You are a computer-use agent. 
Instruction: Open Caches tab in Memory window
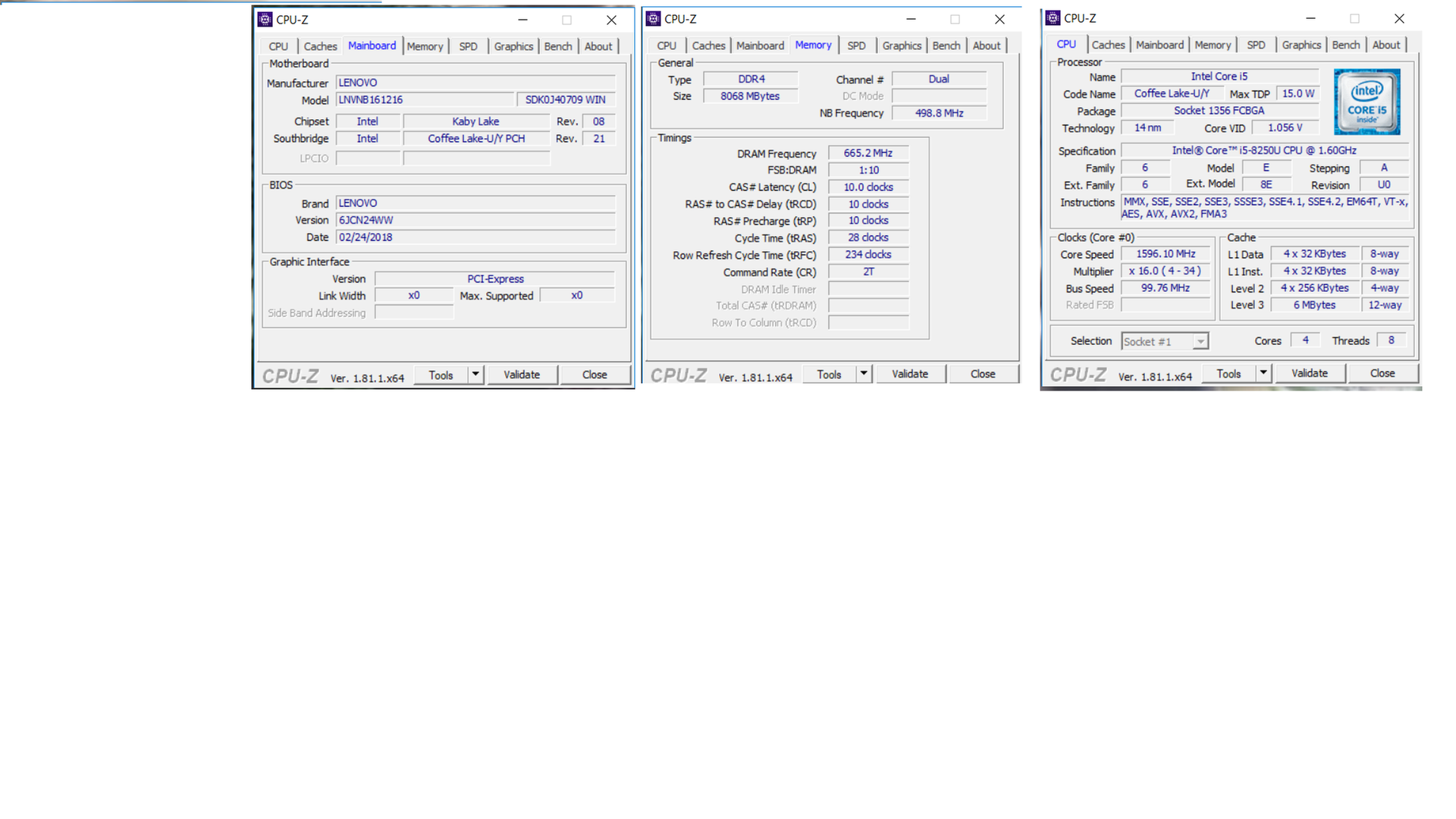pos(708,45)
